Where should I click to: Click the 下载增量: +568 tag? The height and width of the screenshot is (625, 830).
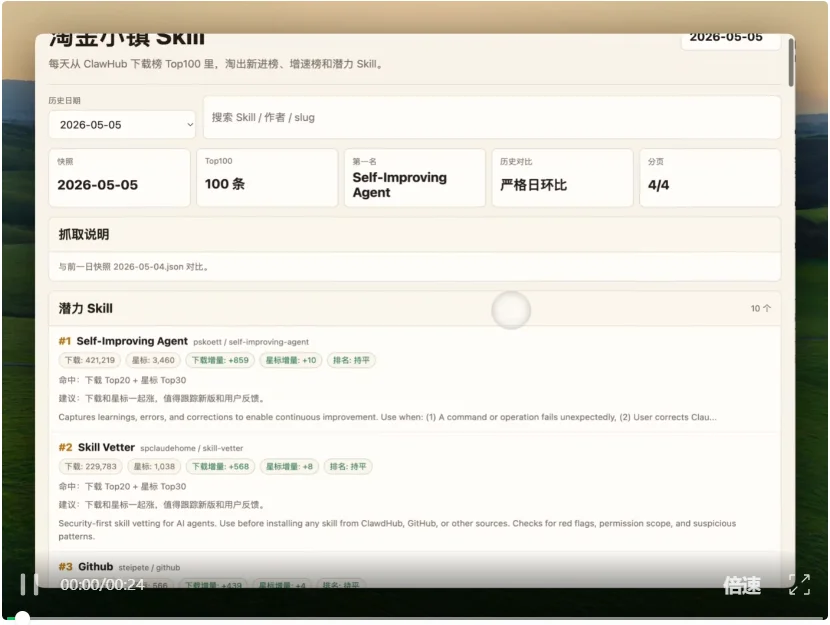[220, 467]
